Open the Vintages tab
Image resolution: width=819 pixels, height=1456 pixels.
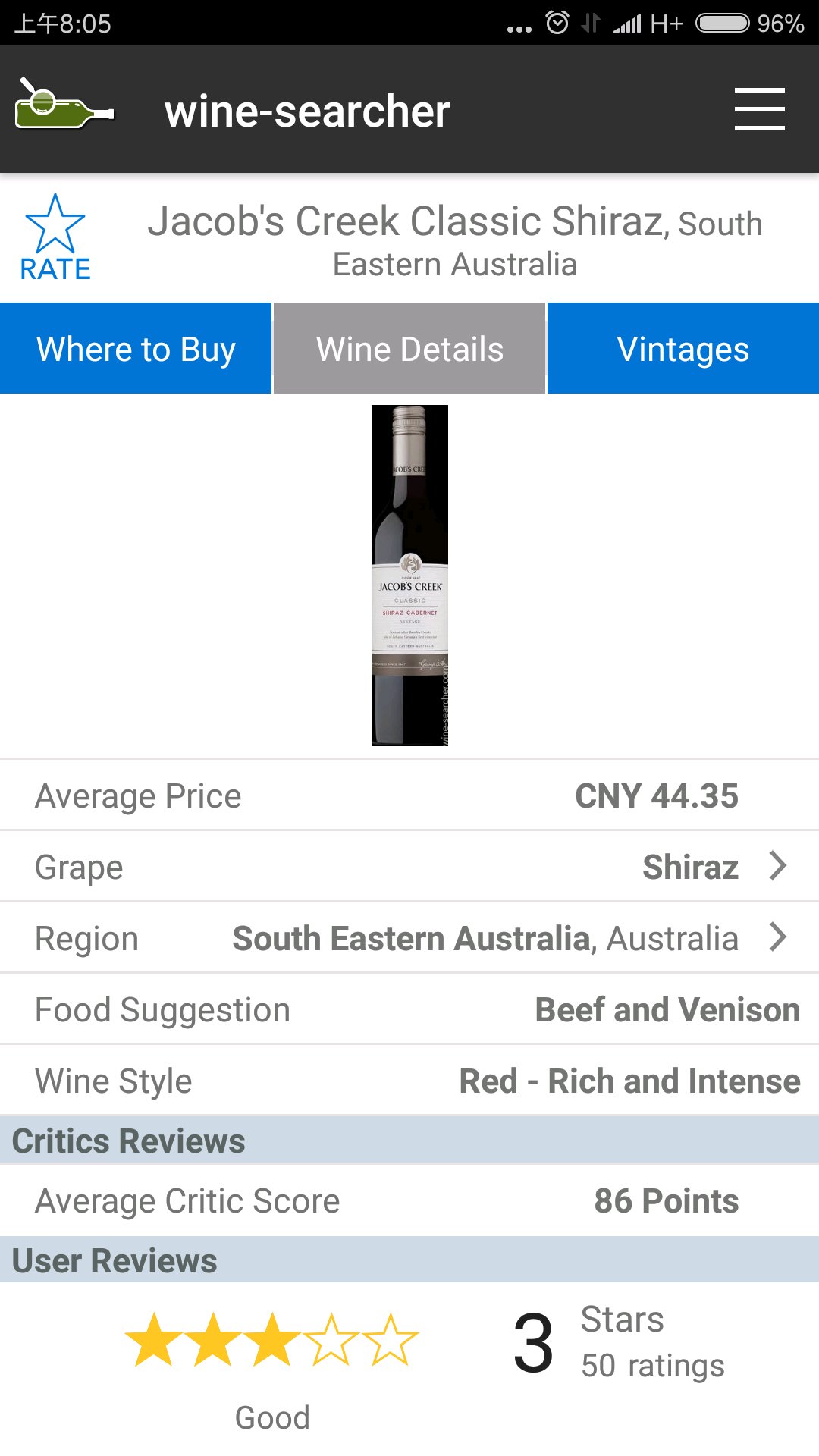tap(683, 349)
